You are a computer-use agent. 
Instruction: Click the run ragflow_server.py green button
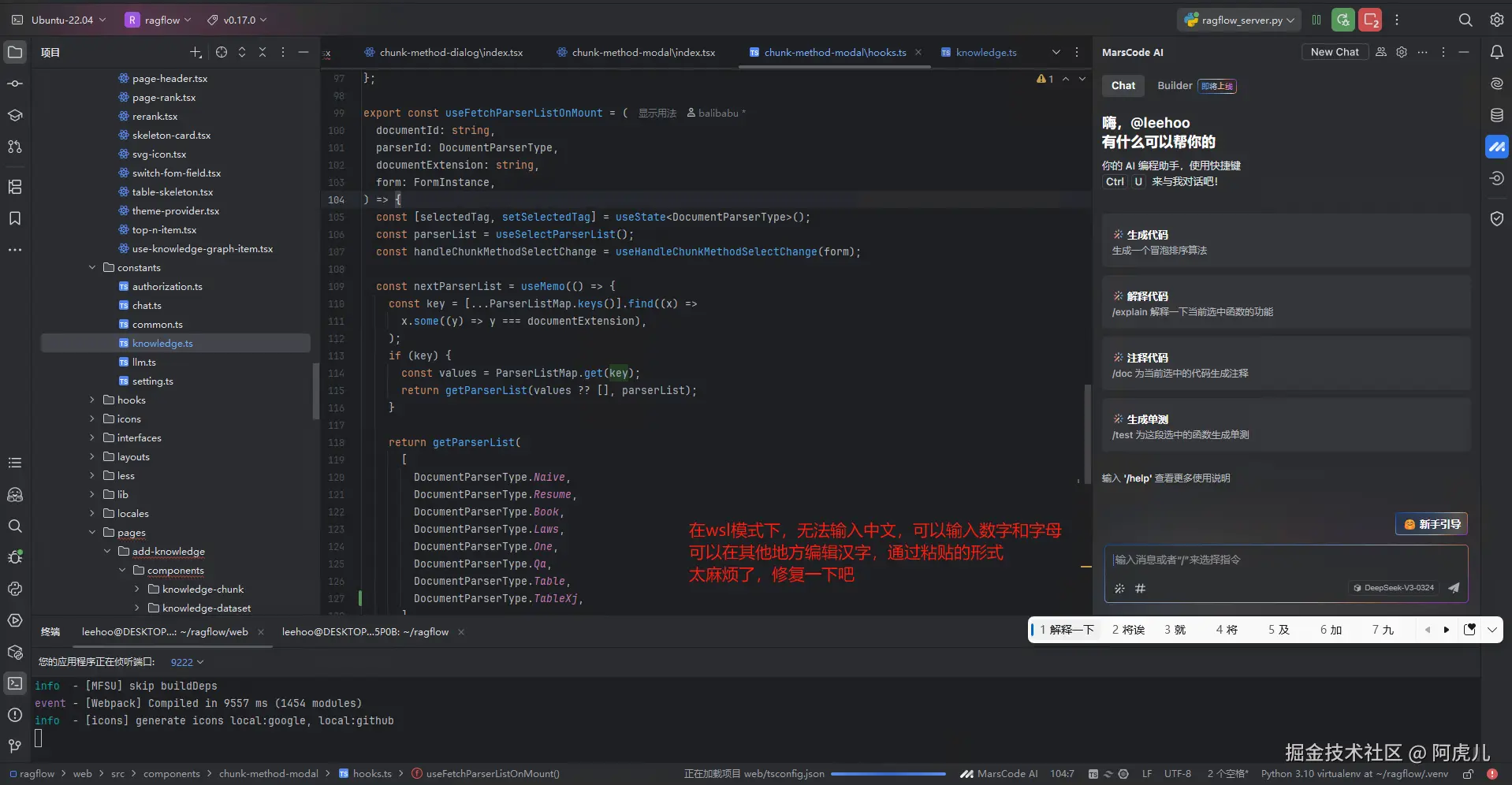1343,20
